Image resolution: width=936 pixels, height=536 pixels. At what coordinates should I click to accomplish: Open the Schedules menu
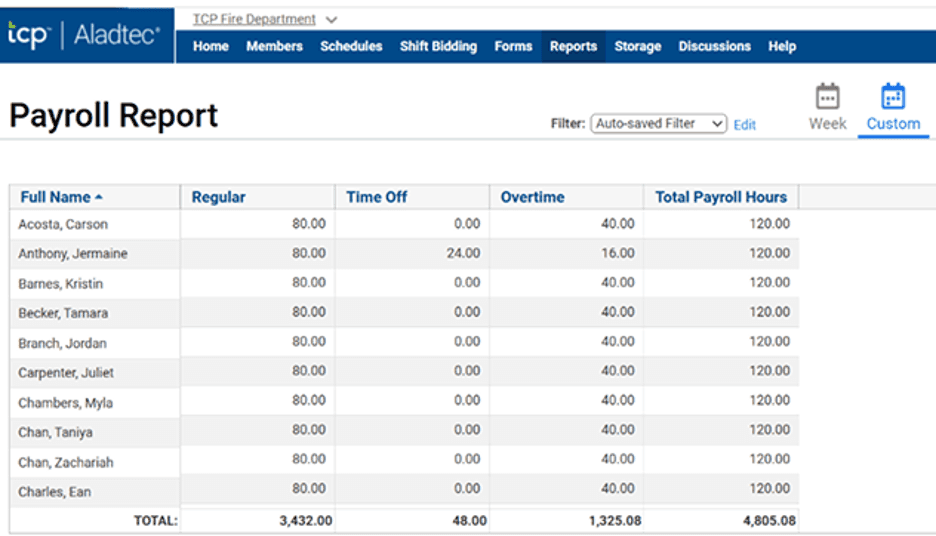(x=351, y=46)
